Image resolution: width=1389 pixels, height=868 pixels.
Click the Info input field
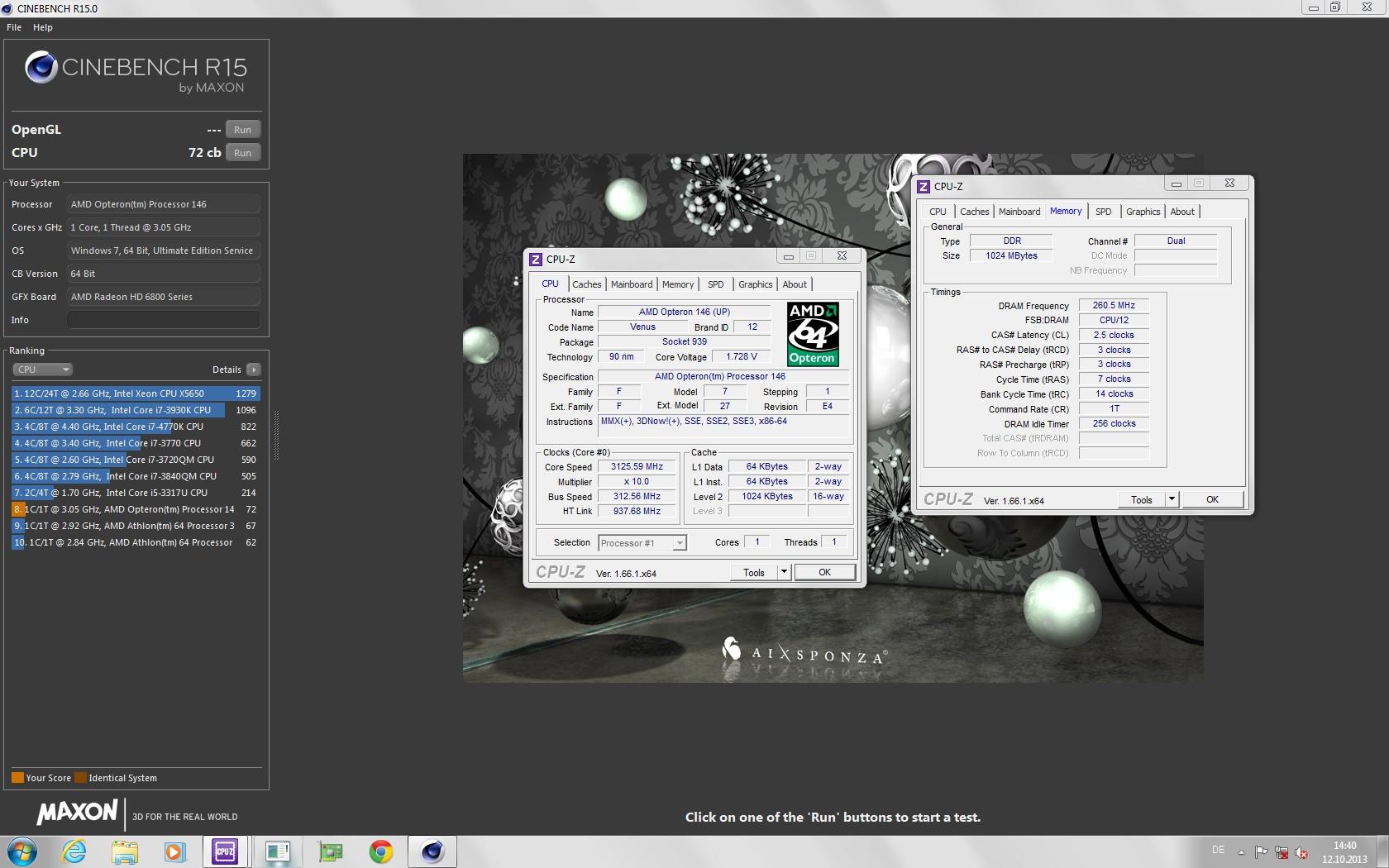coord(164,320)
